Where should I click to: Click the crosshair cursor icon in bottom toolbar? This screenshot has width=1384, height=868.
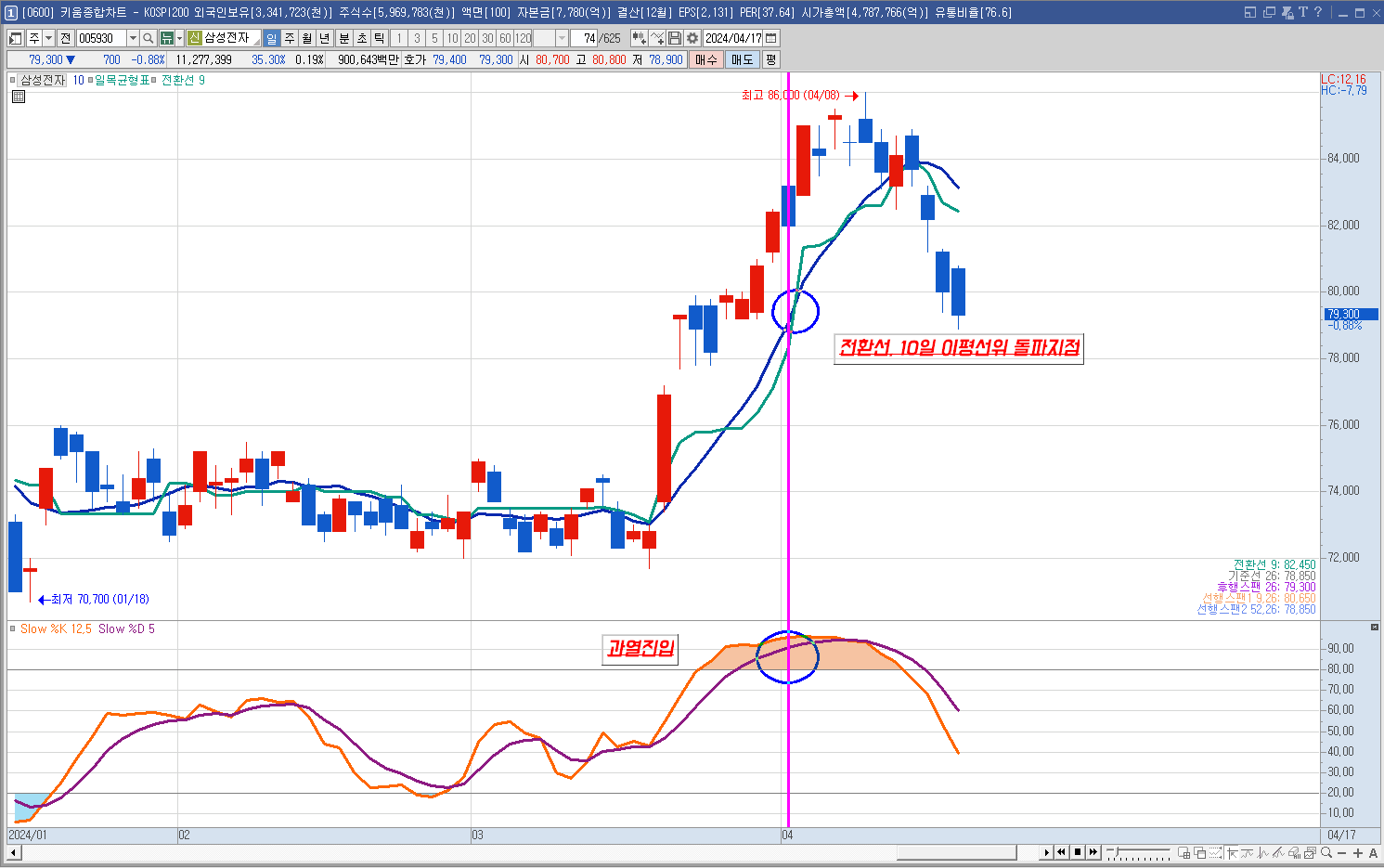point(1232,852)
